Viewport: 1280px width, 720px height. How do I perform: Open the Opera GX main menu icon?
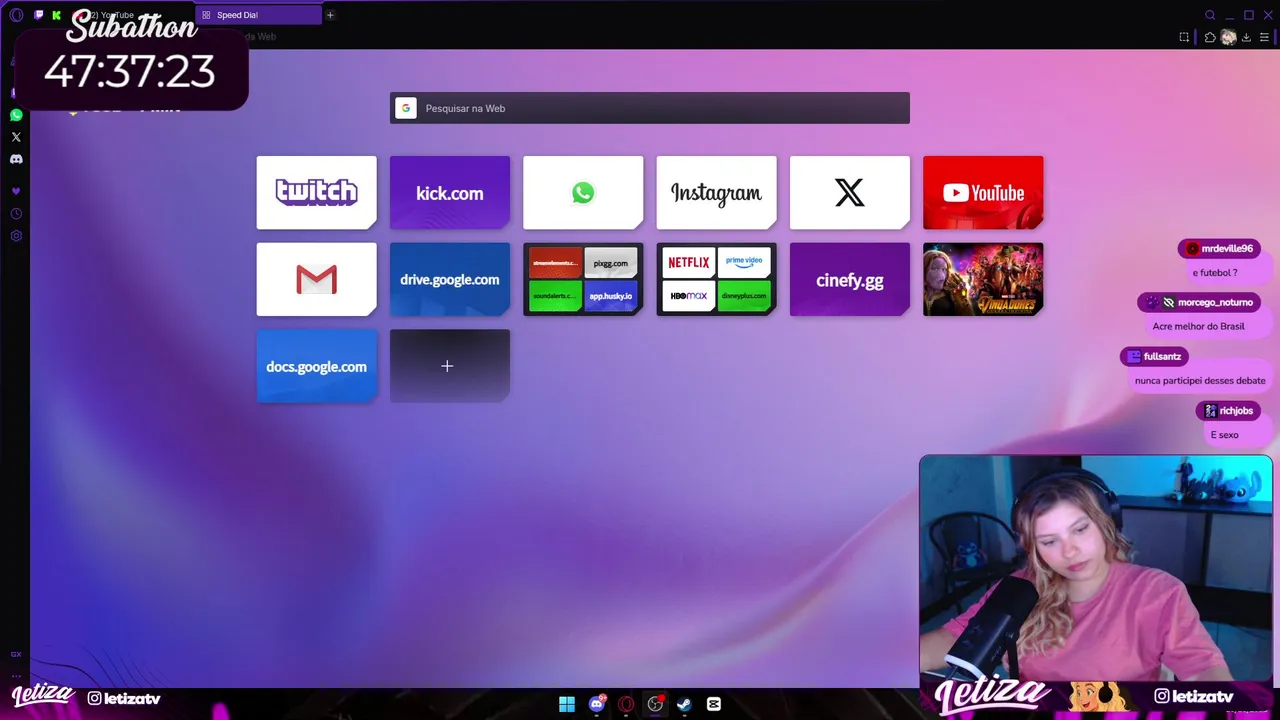(x=16, y=15)
